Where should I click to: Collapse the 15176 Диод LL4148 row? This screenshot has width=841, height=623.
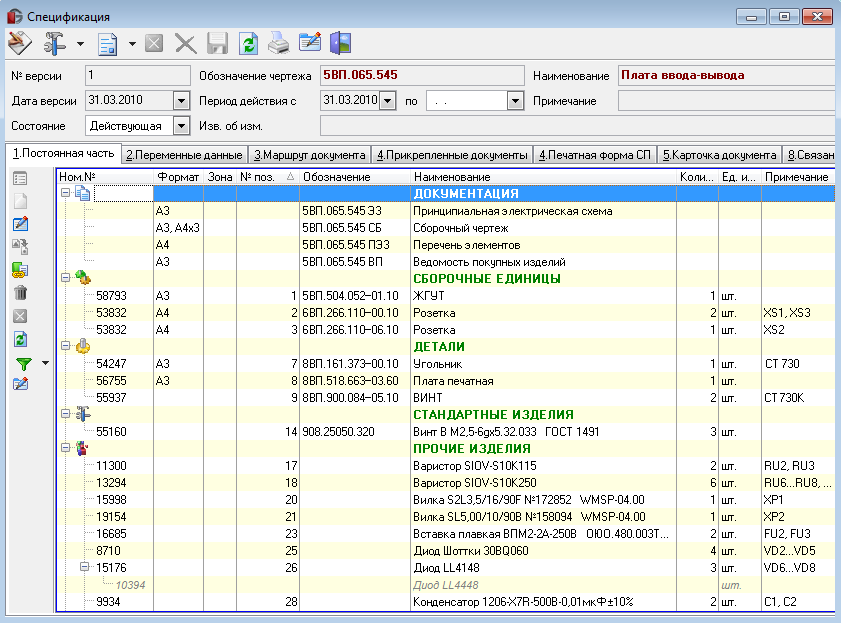click(x=84, y=567)
